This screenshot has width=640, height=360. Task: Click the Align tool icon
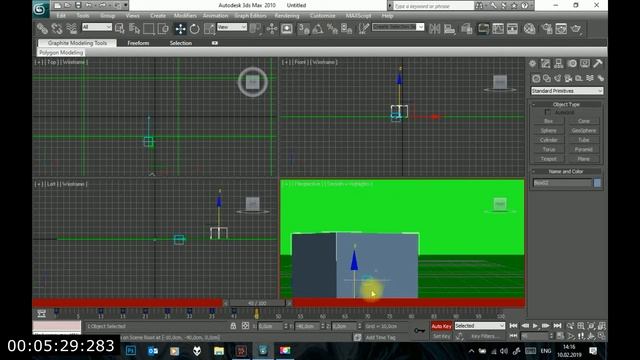[449, 29]
